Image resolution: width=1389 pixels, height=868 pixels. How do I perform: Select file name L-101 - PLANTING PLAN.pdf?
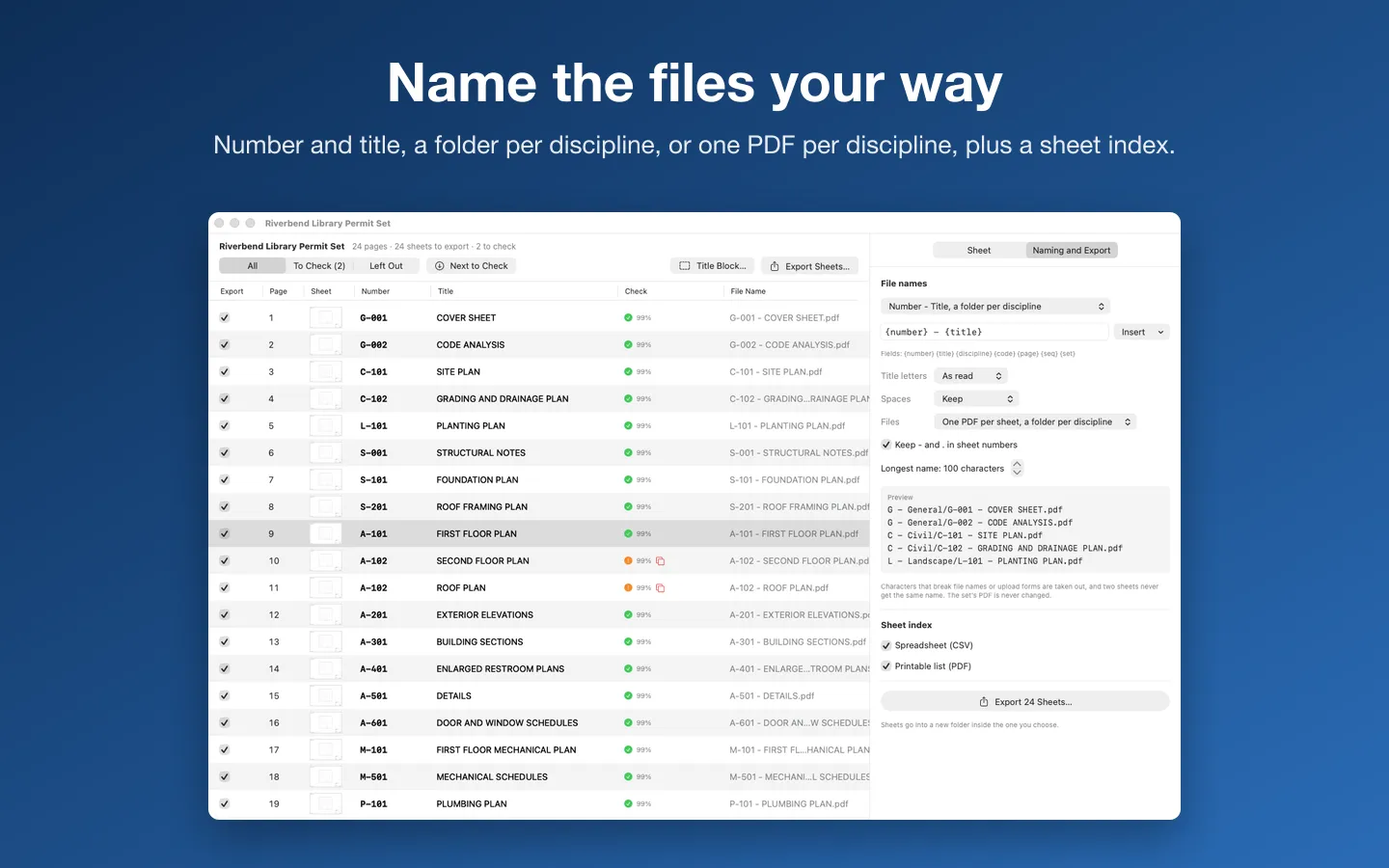click(x=787, y=425)
